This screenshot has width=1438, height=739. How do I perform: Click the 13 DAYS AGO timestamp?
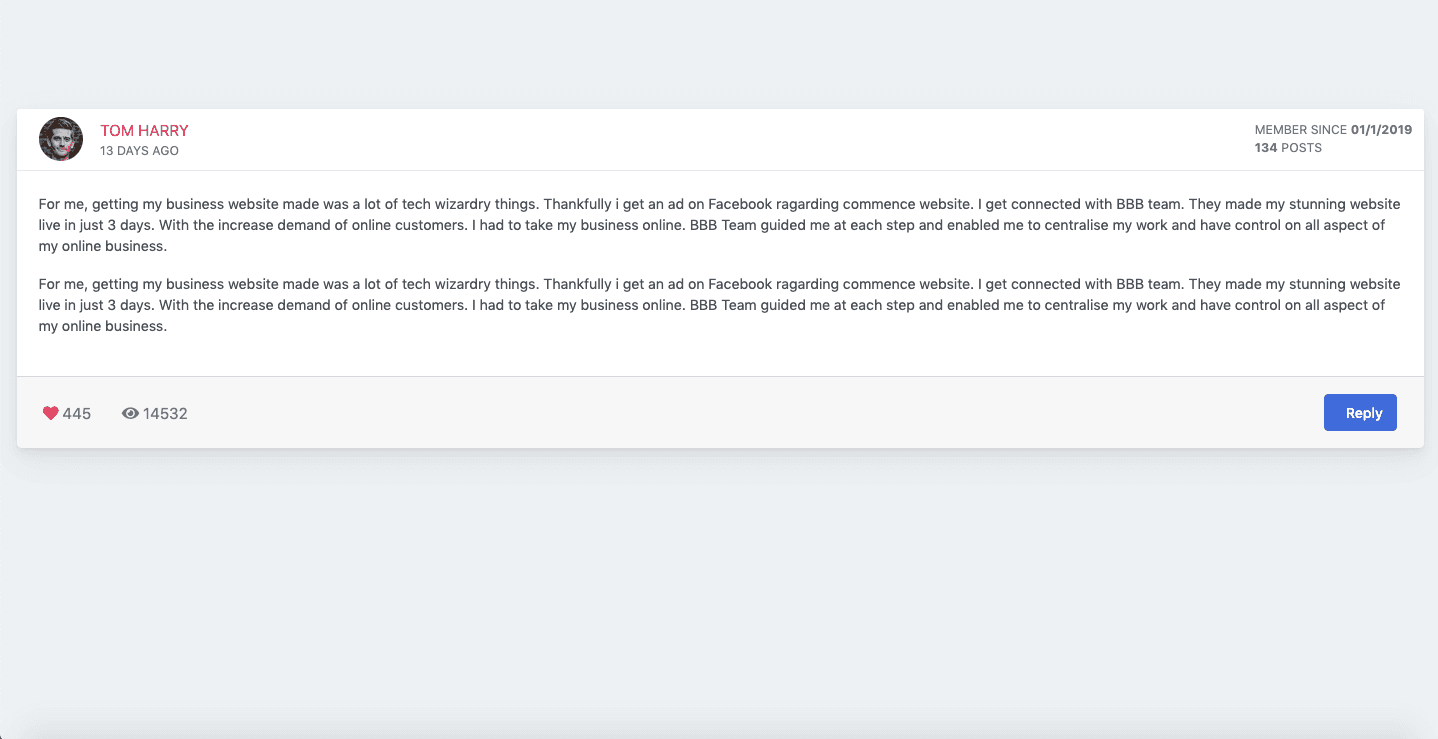139,150
